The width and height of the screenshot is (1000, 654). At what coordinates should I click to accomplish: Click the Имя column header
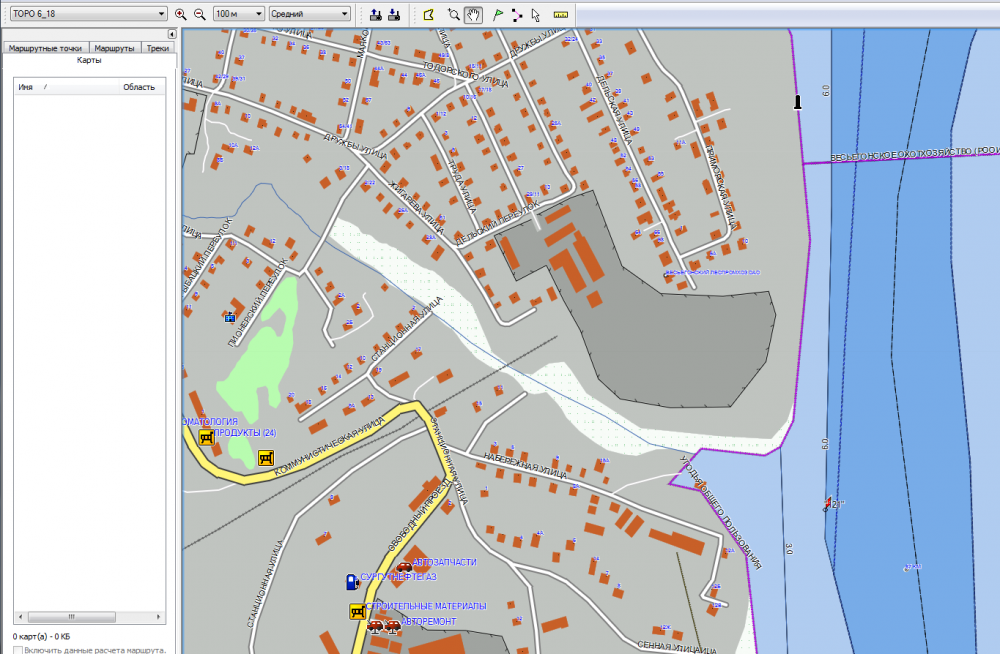tap(26, 87)
